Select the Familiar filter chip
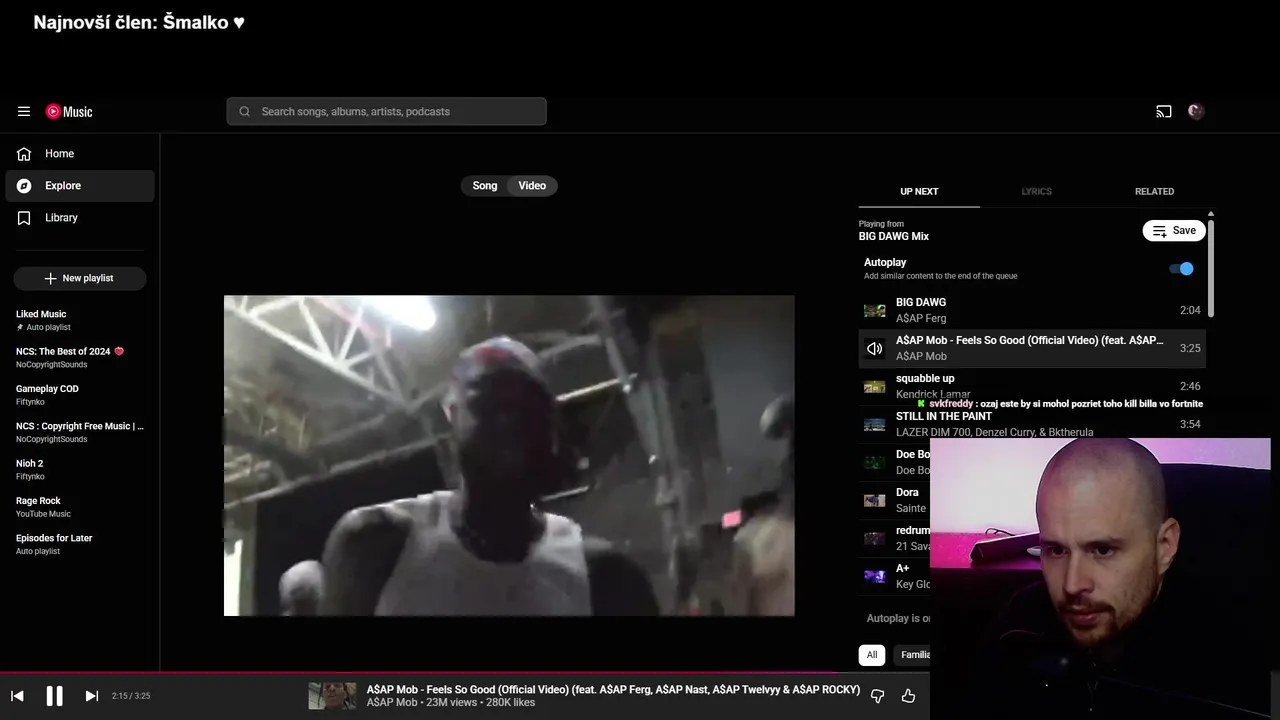 (x=912, y=655)
